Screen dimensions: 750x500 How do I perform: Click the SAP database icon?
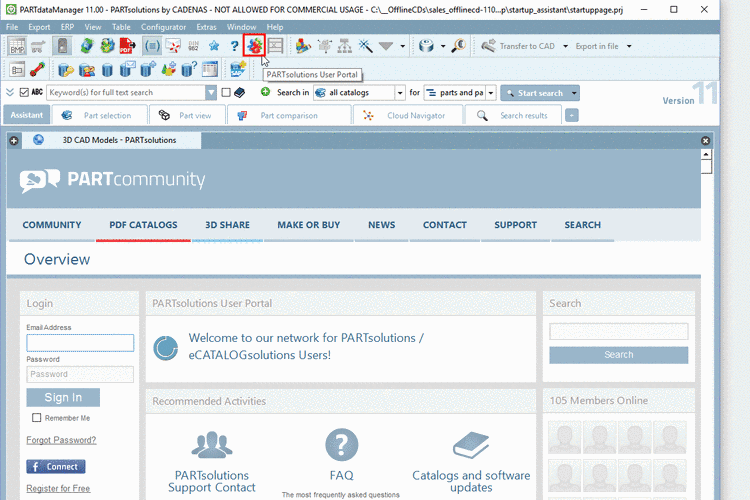point(238,70)
